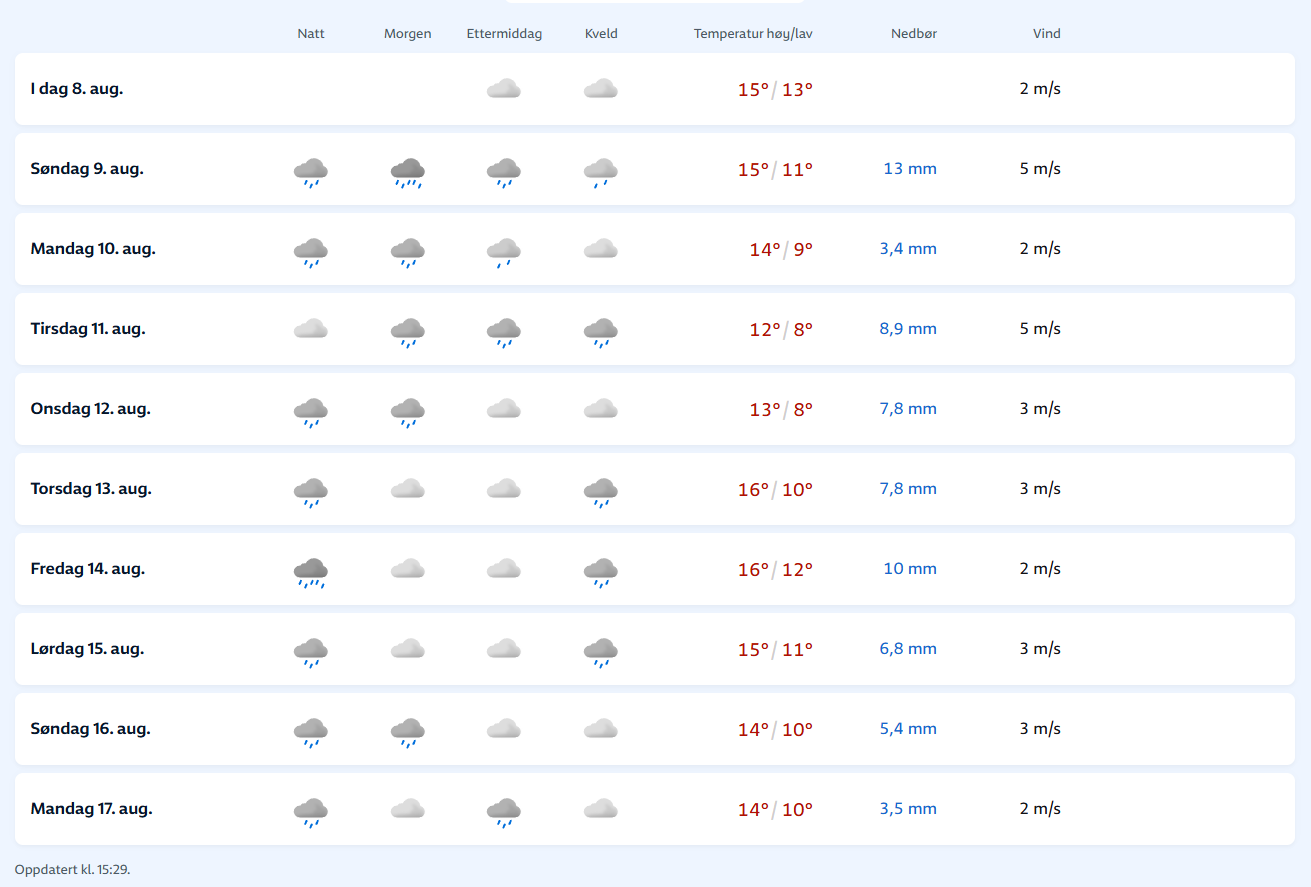Expand Tirsdag 11. aug. details
Viewport: 1311px width, 887px height.
(x=655, y=329)
